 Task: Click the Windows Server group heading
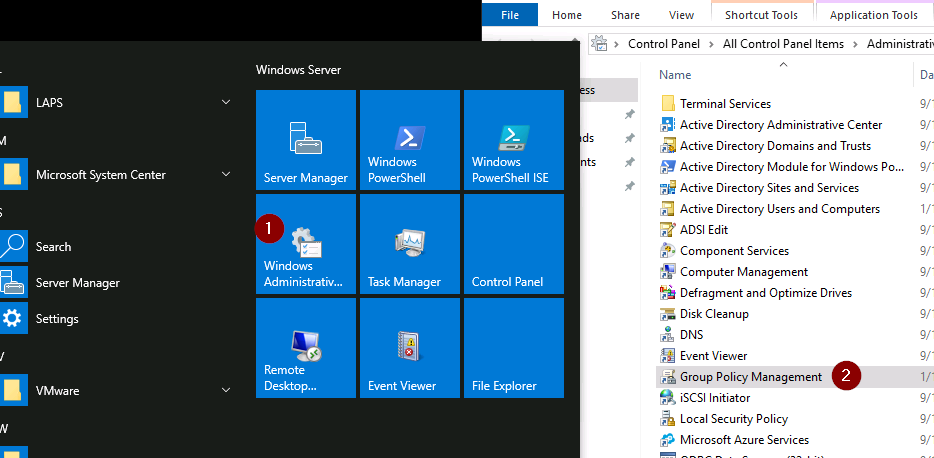point(298,70)
